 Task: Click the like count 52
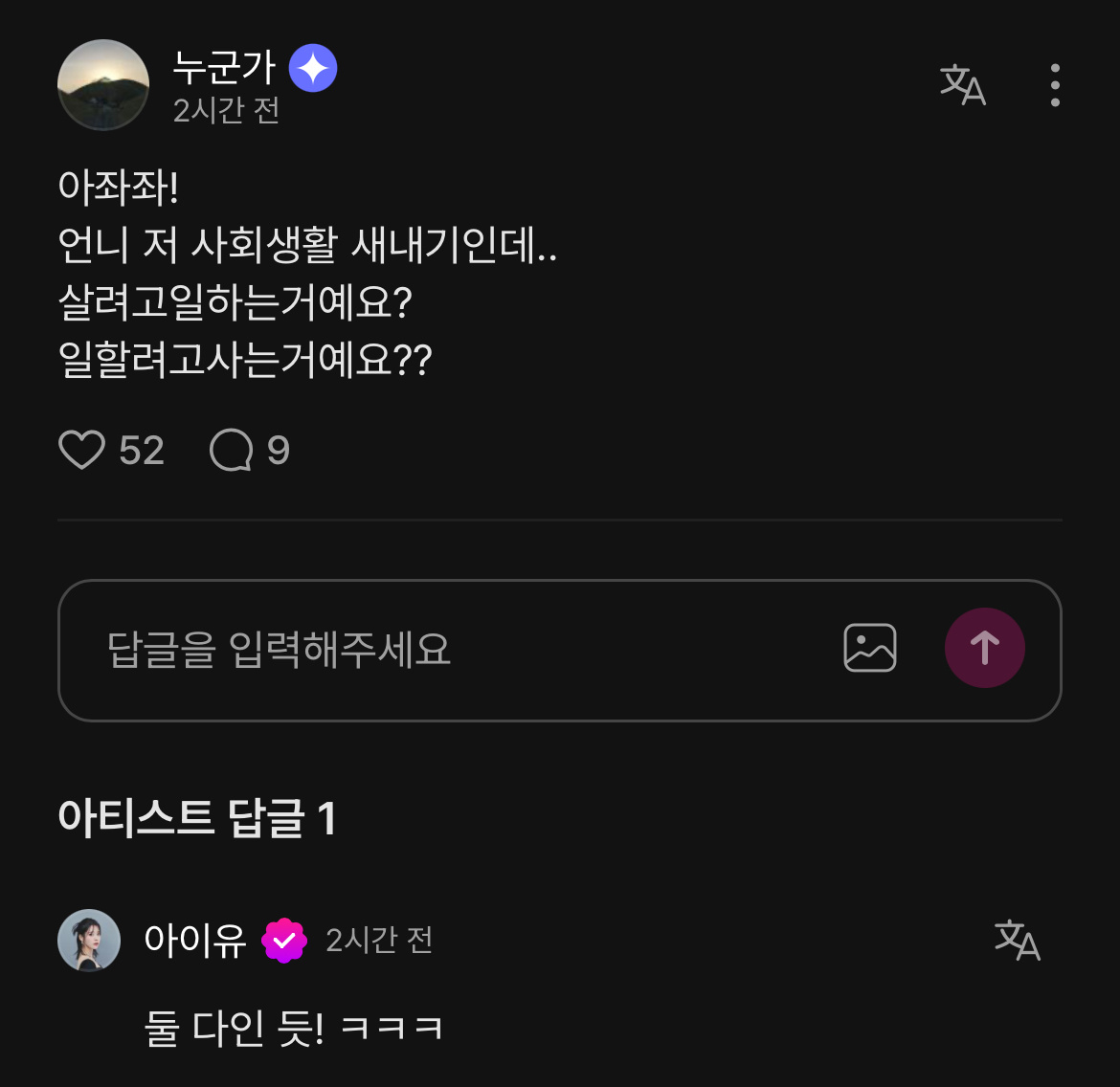142,451
